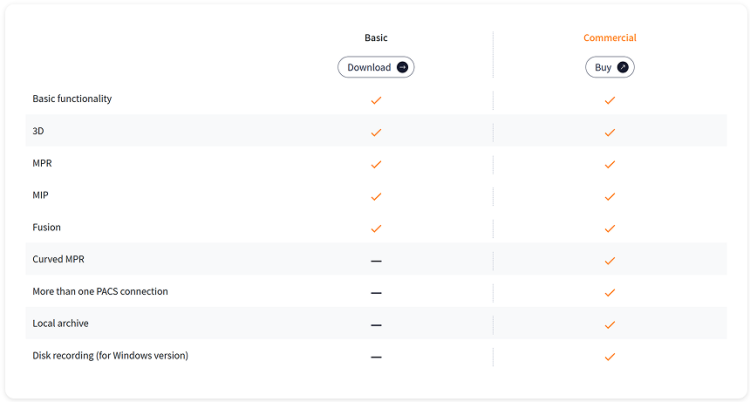
Task: Click Commercial checkmark for More than one PACS connection
Action: click(x=610, y=293)
